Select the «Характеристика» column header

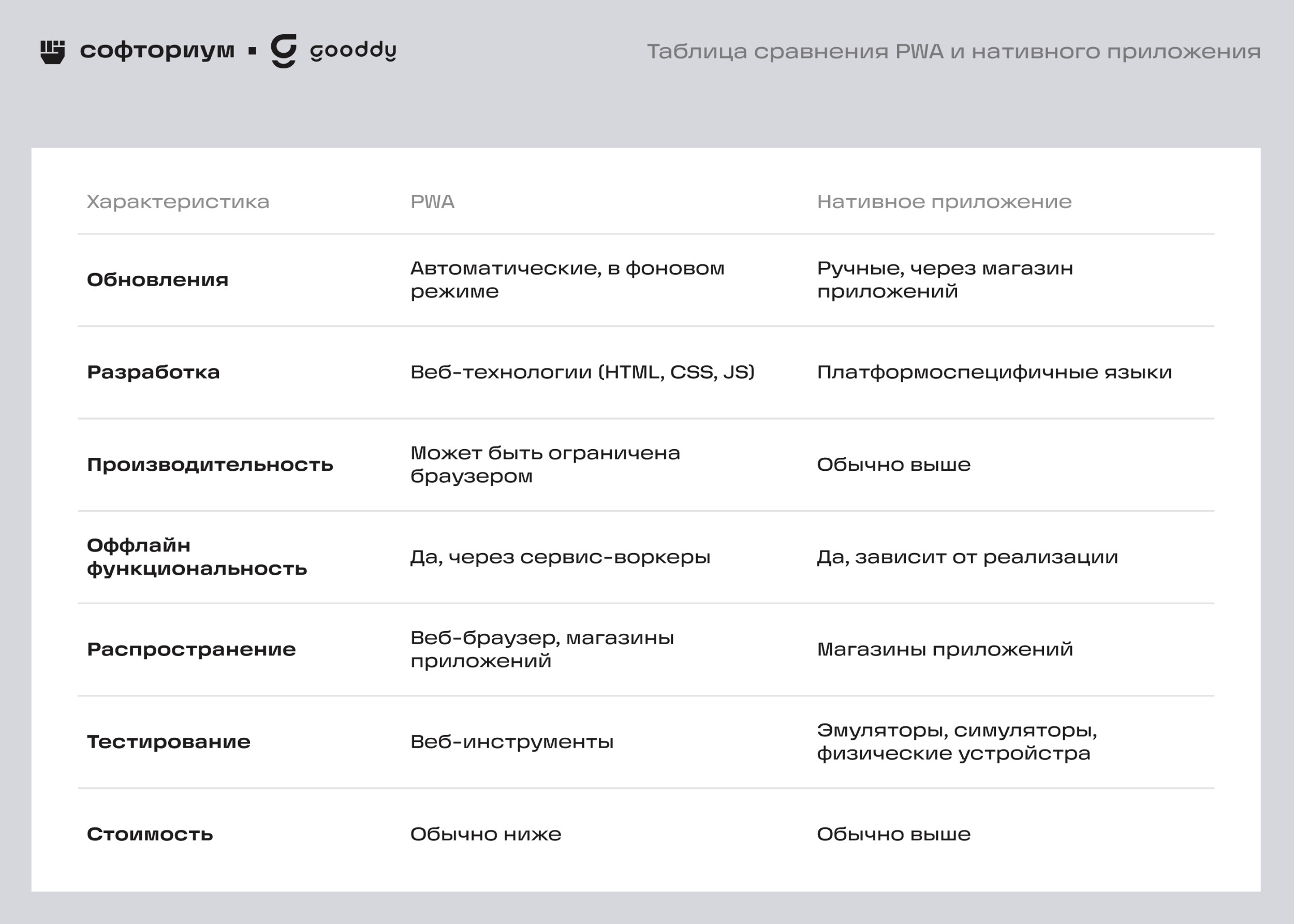click(x=178, y=201)
